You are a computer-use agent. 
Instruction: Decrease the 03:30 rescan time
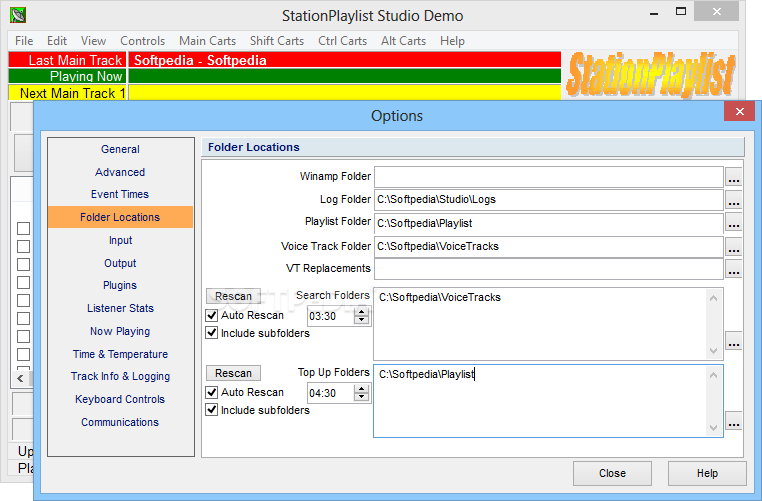361,320
